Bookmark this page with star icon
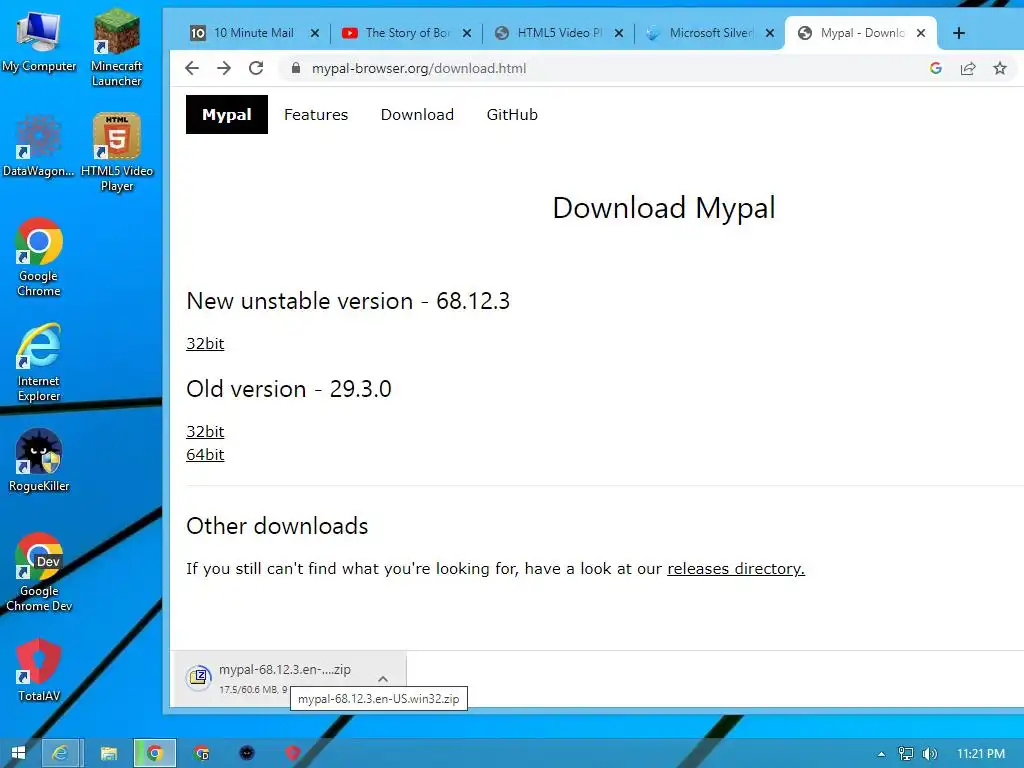Image resolution: width=1024 pixels, height=768 pixels. (1000, 68)
